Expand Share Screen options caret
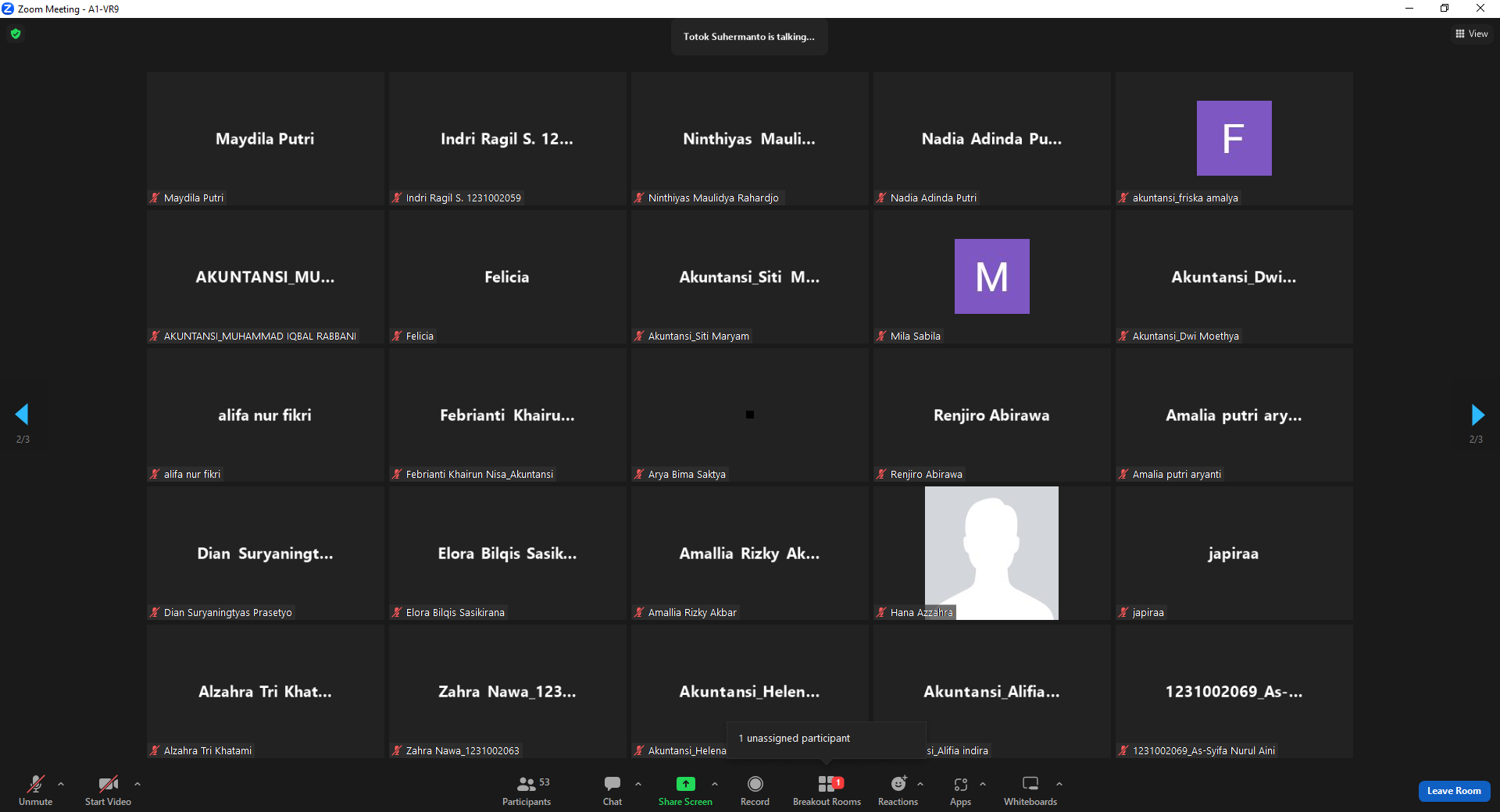 [715, 784]
